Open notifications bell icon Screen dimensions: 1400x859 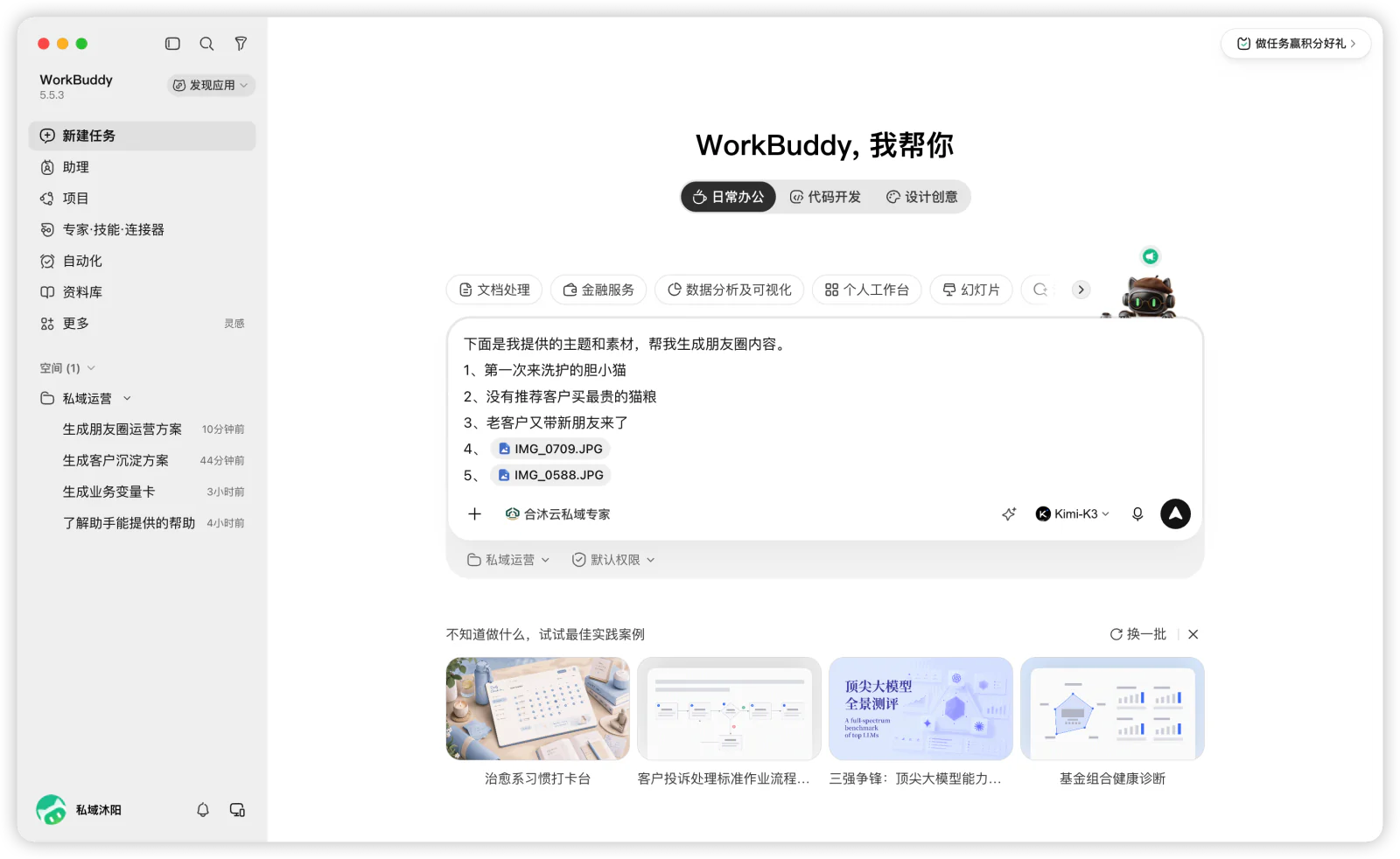(203, 810)
